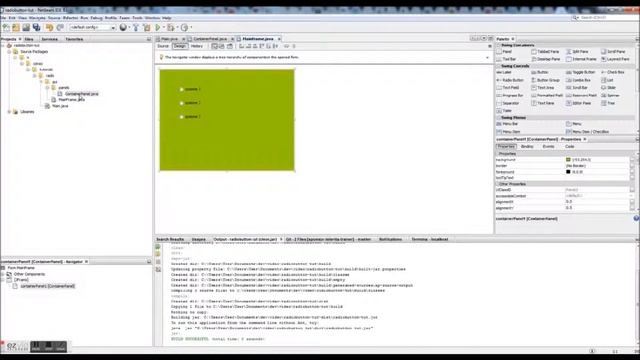The width and height of the screenshot is (640, 360).
Task: Select the Progress Bar palette component
Action: pyautogui.click(x=510, y=96)
